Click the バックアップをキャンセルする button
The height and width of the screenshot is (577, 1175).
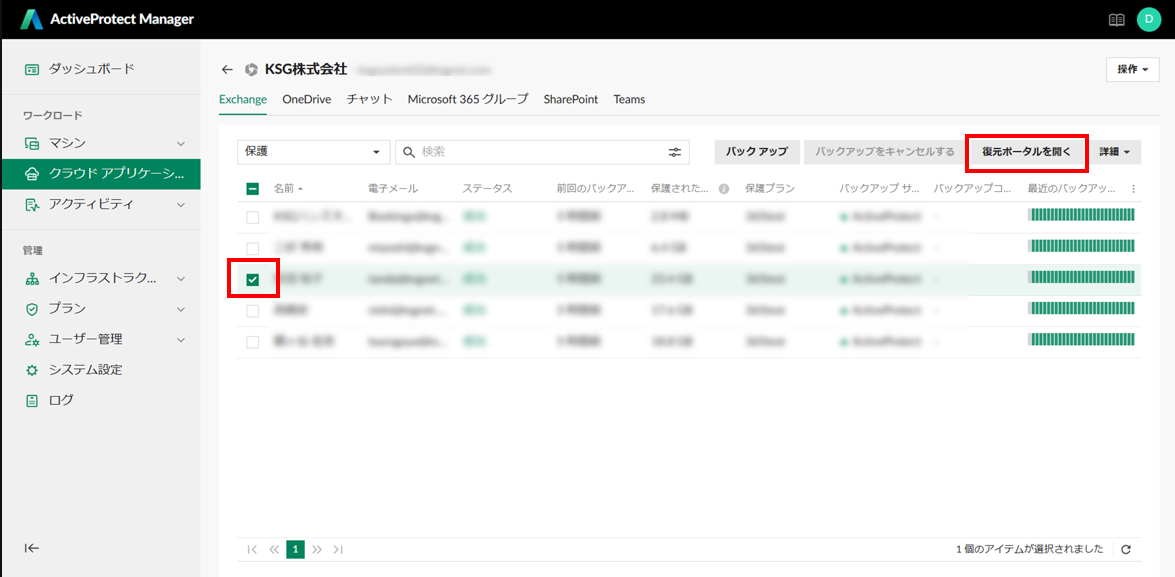tap(884, 152)
